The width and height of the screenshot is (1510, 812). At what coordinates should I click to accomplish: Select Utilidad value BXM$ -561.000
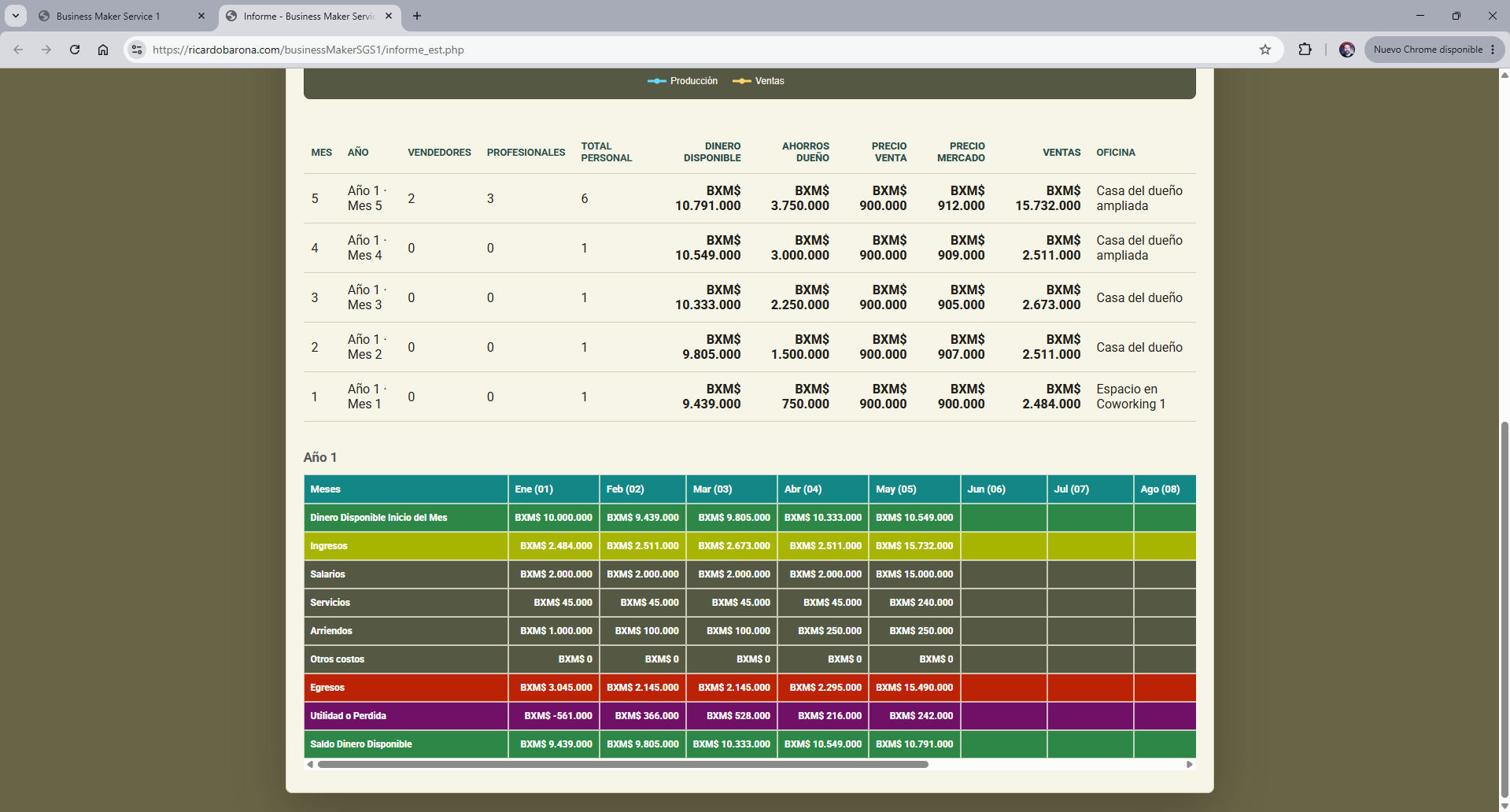coord(558,716)
